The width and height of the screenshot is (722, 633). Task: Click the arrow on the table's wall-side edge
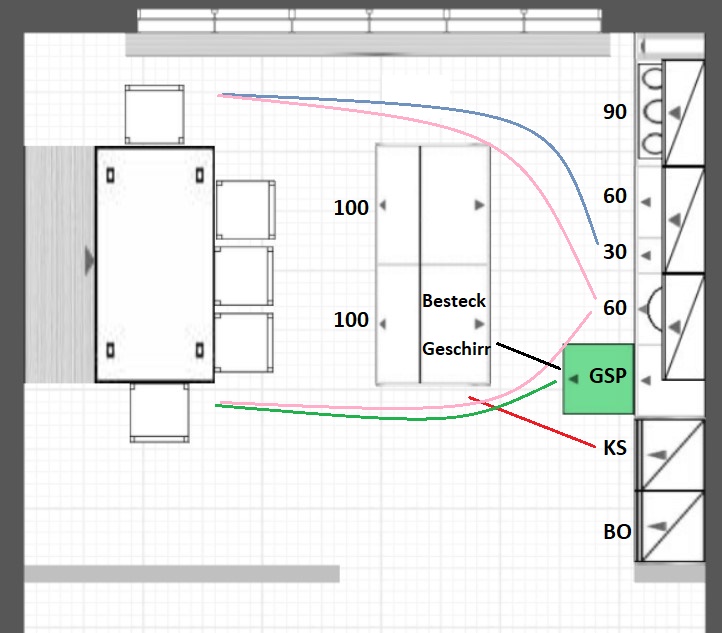90,262
